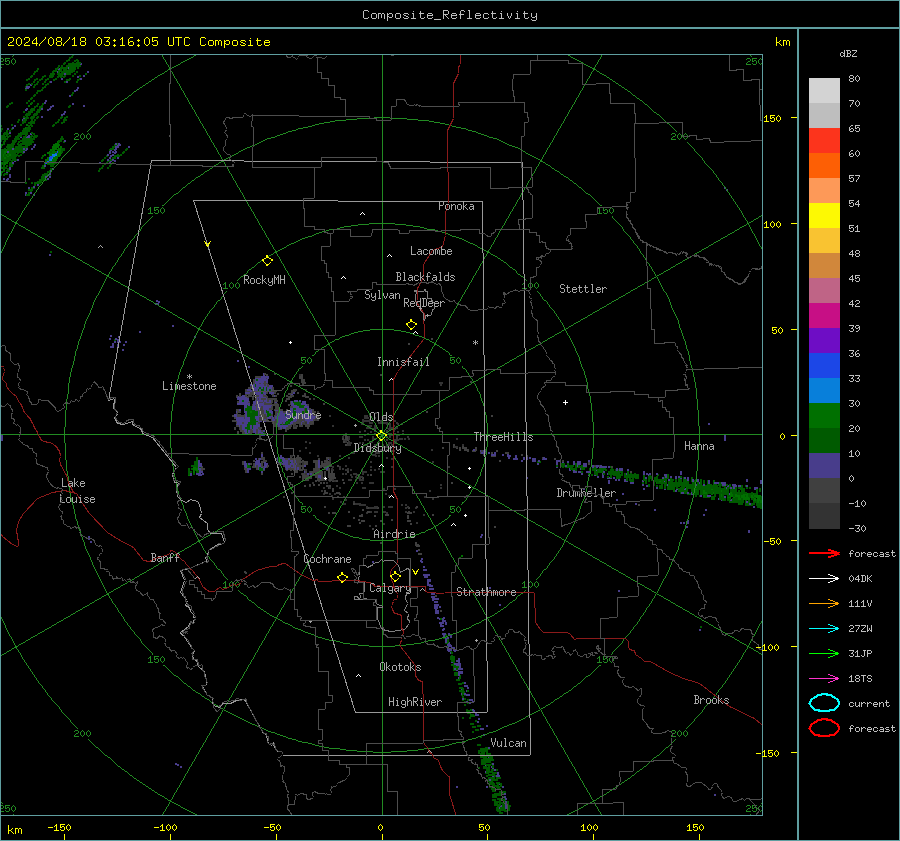Viewport: 900px width, 841px height.
Task: Select the light blue 30-33 dBZ swatch
Action: (824, 391)
